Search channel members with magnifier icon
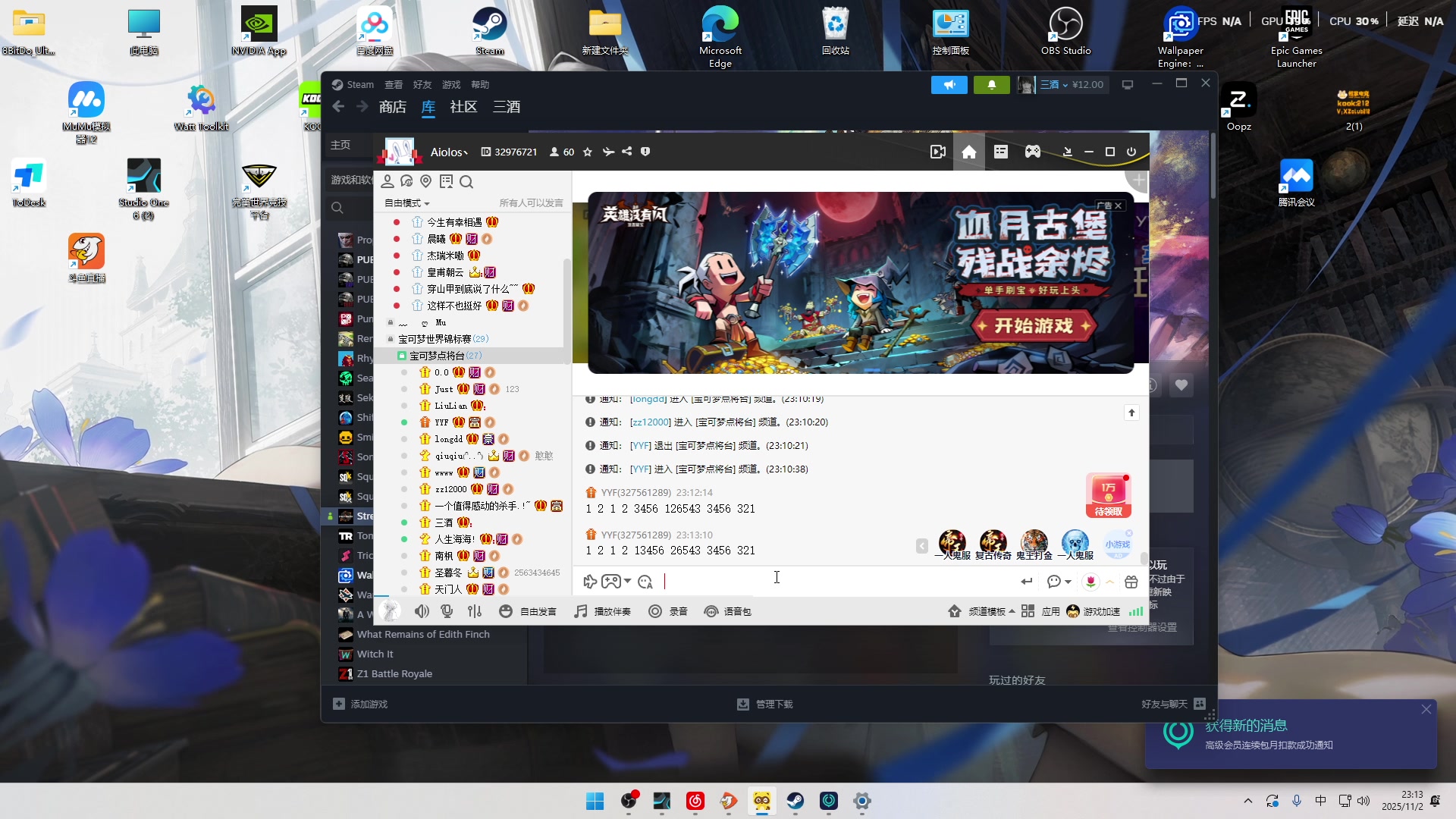The image size is (1456, 819). [466, 182]
